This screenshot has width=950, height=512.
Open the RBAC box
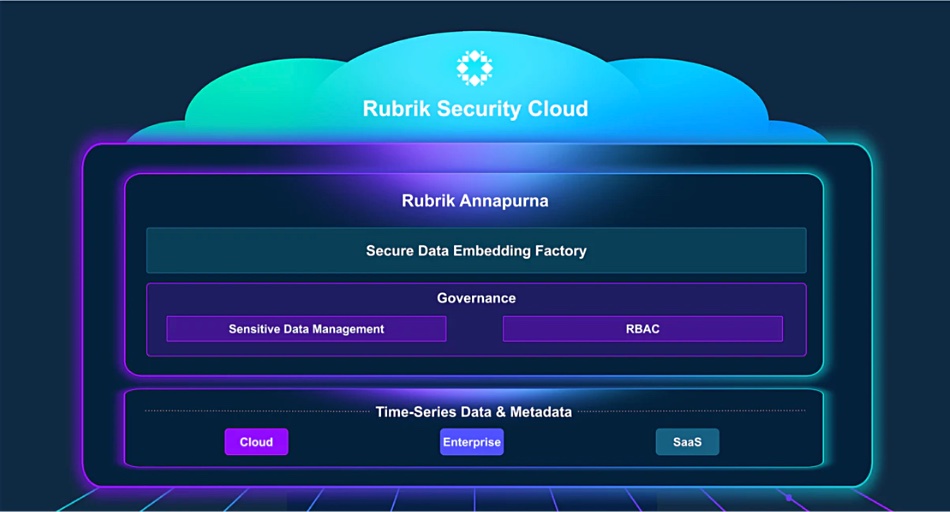(643, 329)
